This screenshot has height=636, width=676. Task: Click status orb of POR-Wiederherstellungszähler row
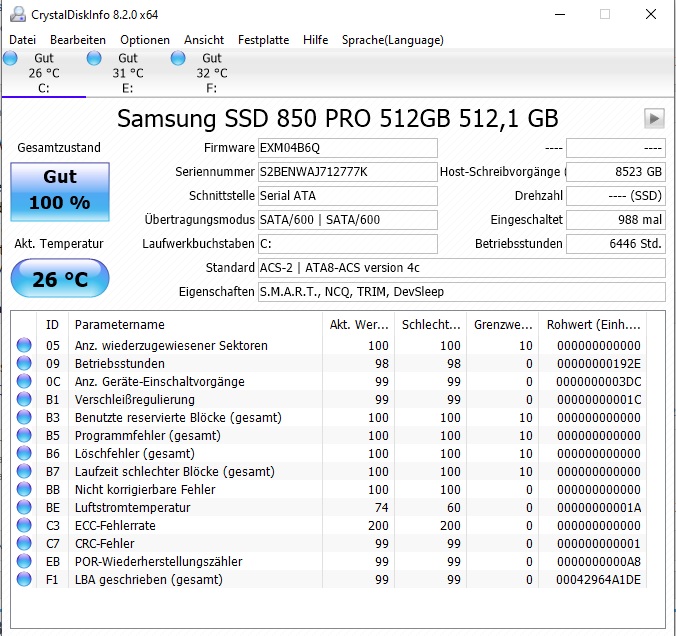24,561
